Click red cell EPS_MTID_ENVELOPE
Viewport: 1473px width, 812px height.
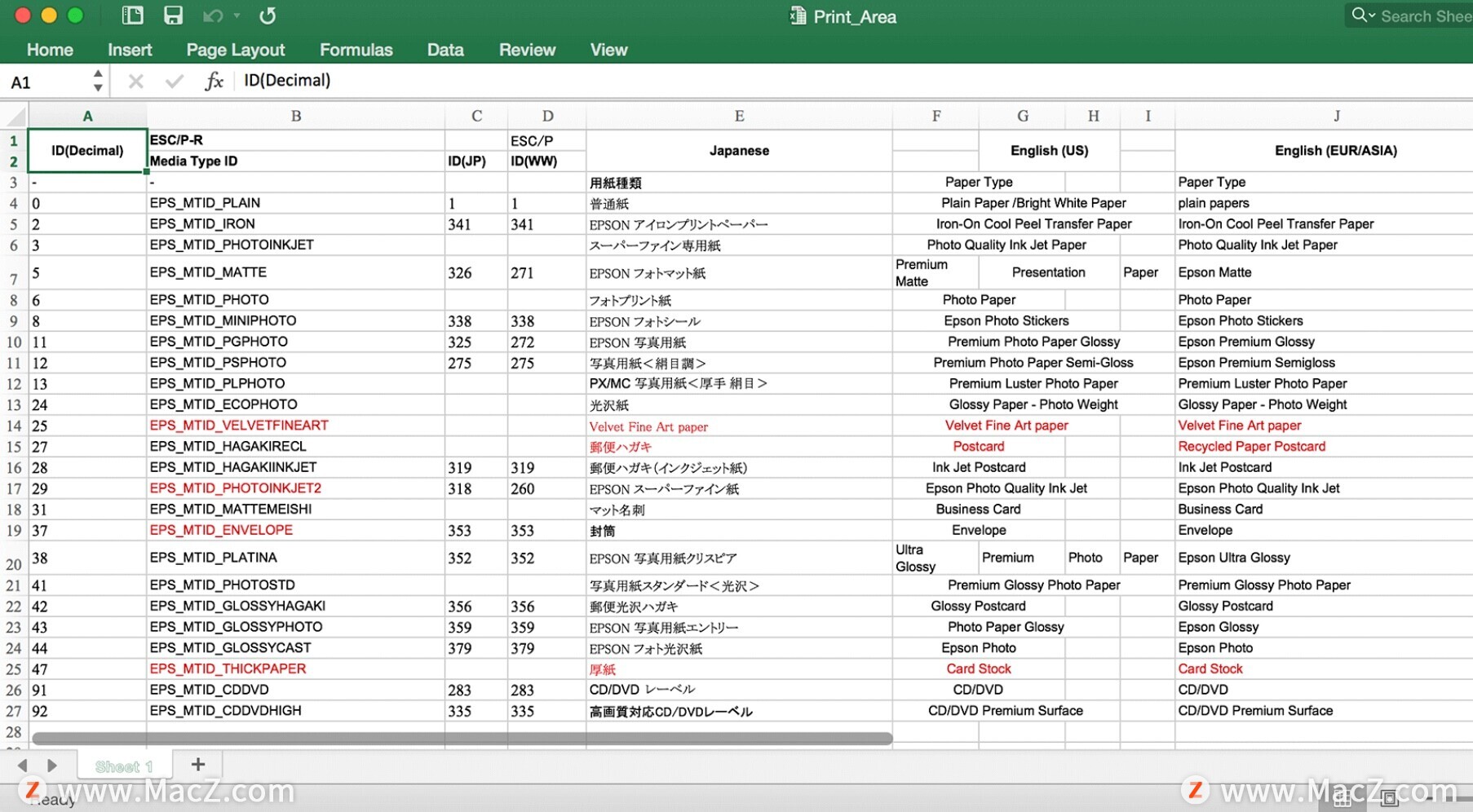coord(296,530)
